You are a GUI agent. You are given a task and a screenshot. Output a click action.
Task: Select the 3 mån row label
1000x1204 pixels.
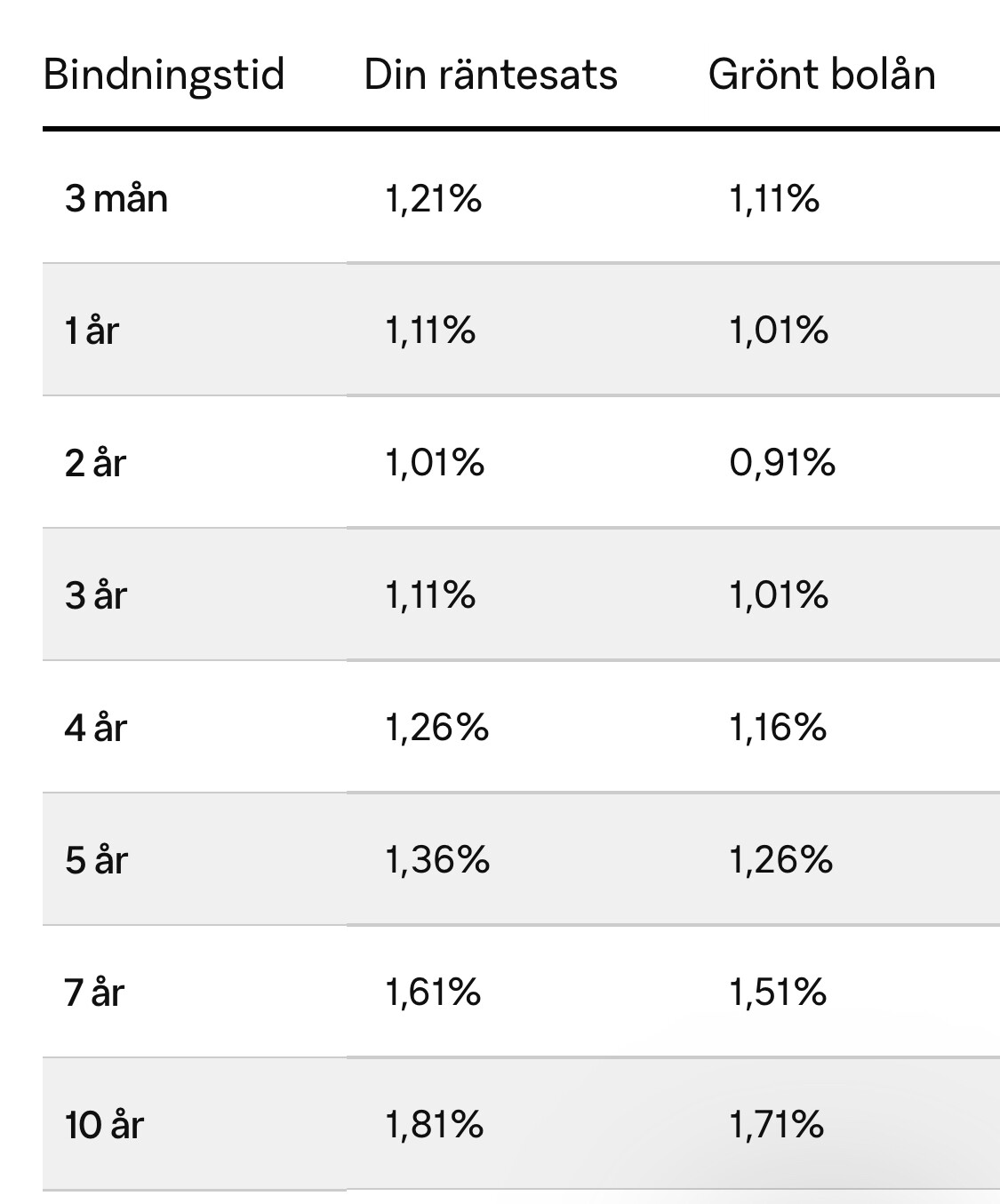click(116, 198)
